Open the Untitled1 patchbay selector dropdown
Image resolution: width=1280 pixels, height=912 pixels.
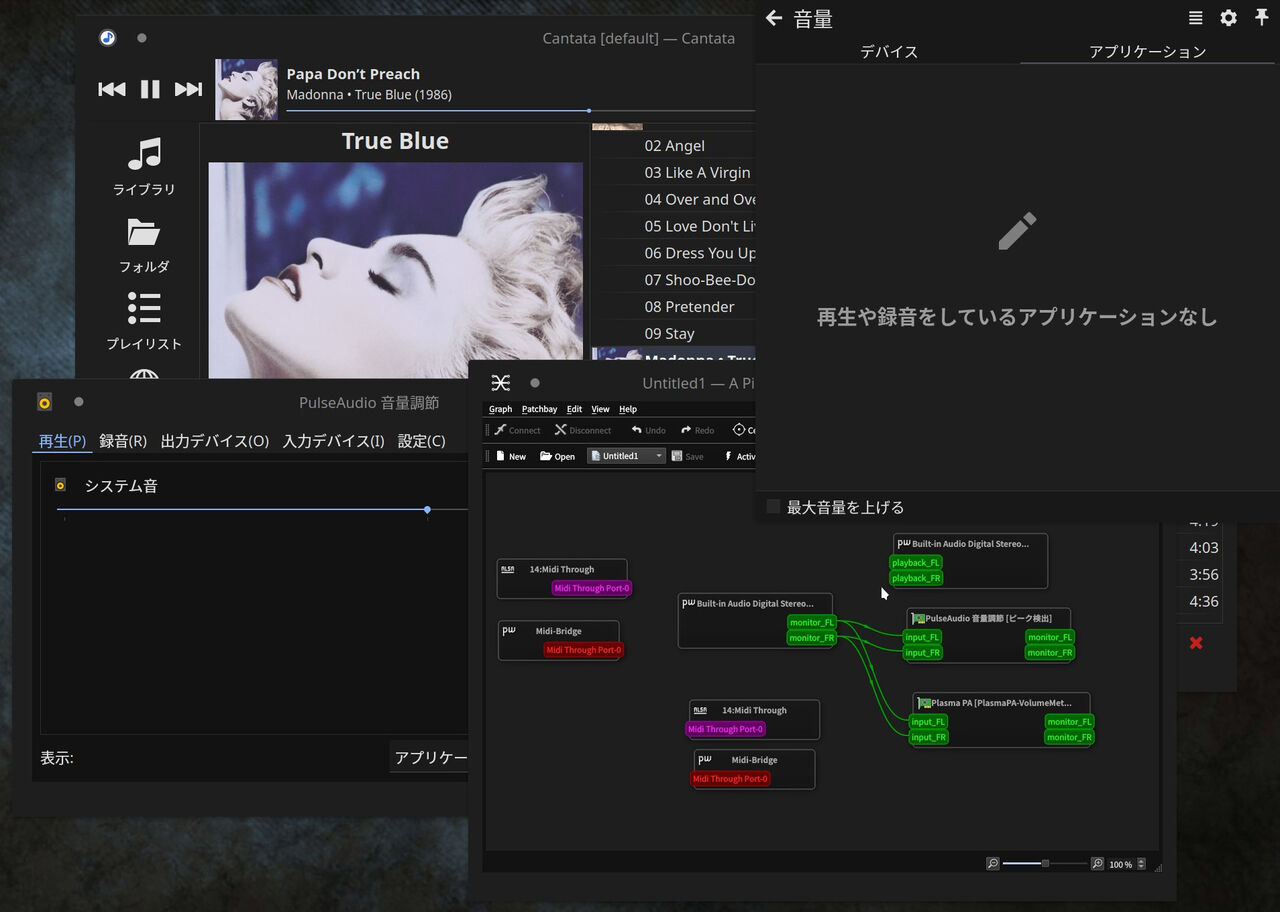click(x=658, y=456)
